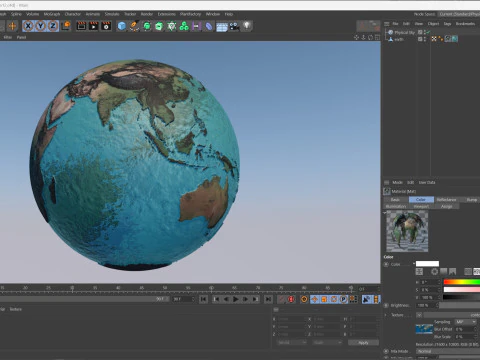Render the current view clapperboard icon
The width and height of the screenshot is (480, 360).
point(81,26)
